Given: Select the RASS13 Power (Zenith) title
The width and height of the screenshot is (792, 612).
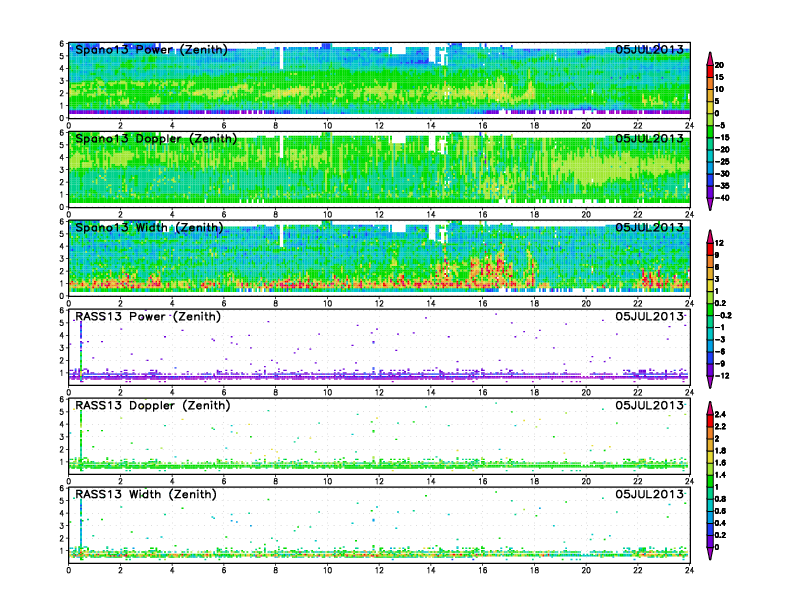Looking at the screenshot, I should pos(148,317).
